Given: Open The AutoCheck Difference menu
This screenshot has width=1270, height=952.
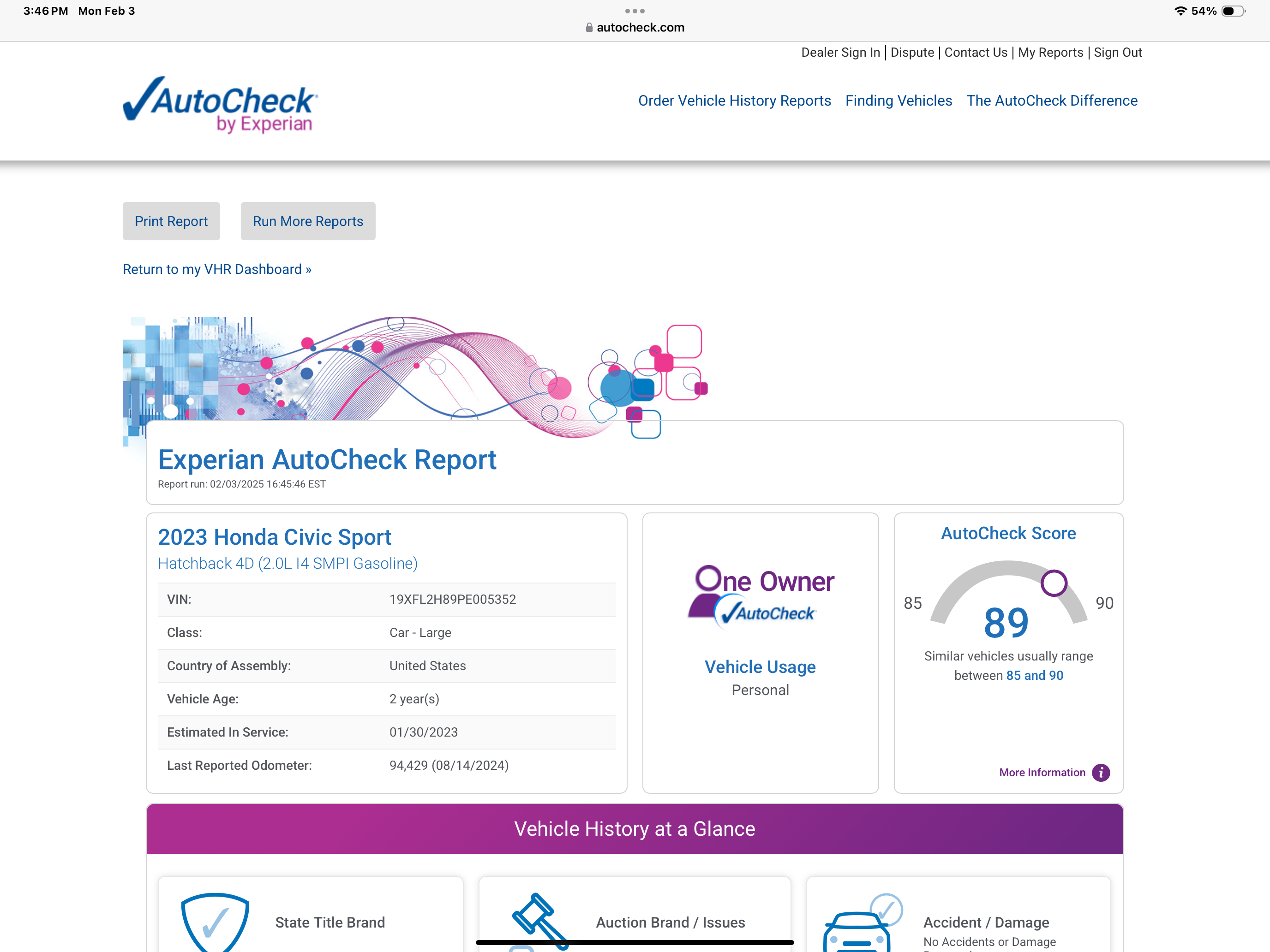Looking at the screenshot, I should pyautogui.click(x=1052, y=101).
